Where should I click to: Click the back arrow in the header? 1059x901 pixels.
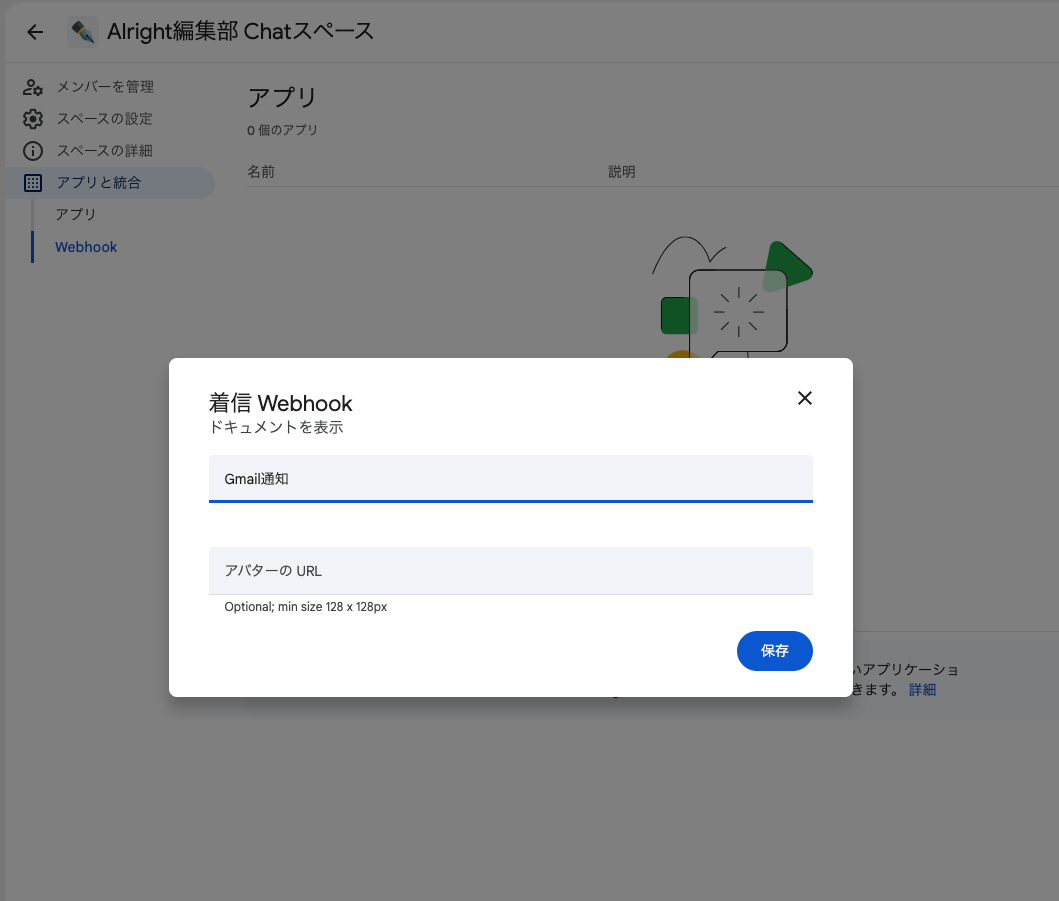(34, 31)
